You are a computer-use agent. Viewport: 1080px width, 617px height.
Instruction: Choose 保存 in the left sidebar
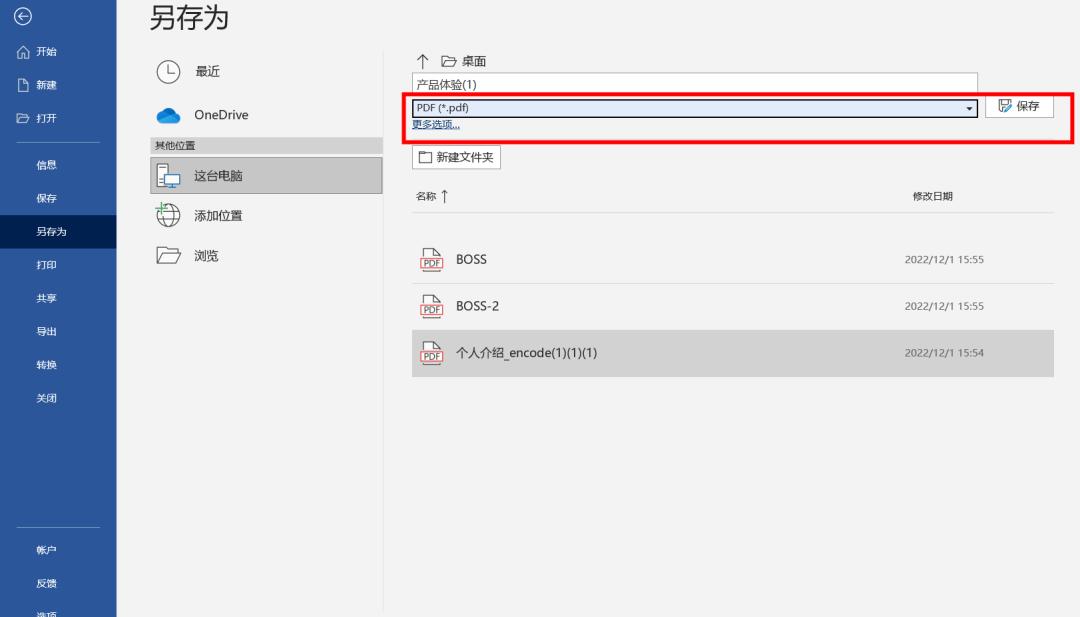(x=46, y=198)
